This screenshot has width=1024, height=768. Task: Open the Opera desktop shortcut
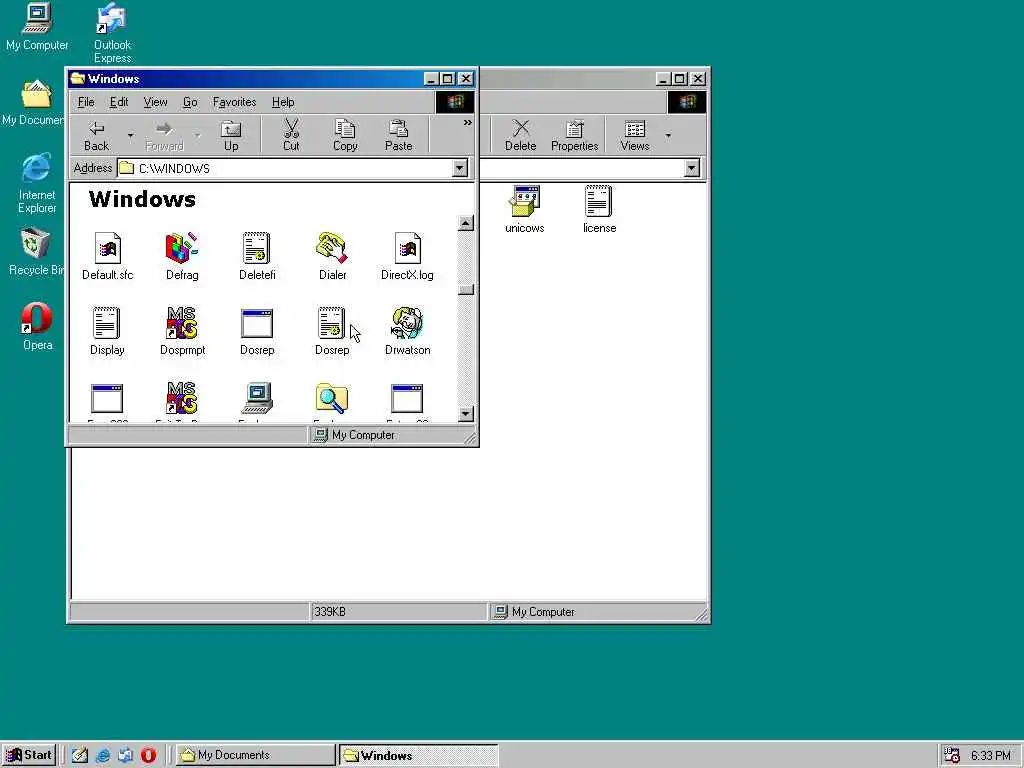point(37,326)
